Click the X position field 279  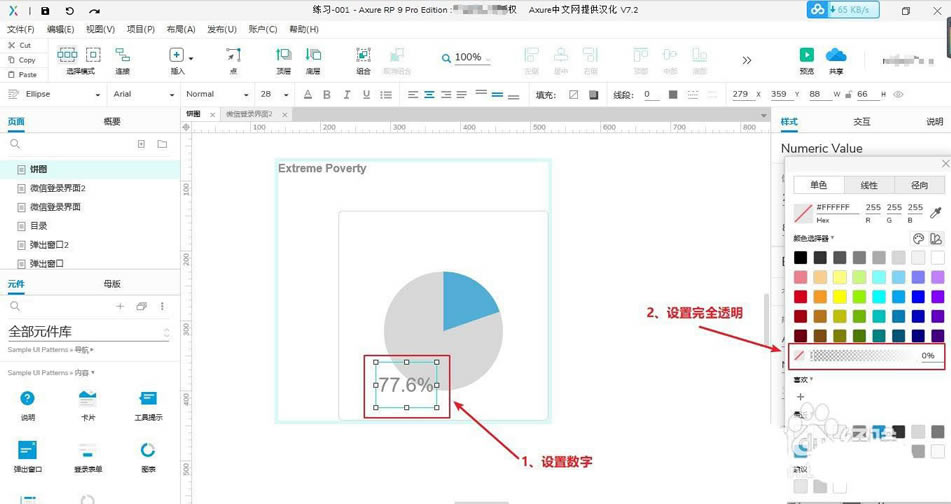click(x=741, y=95)
